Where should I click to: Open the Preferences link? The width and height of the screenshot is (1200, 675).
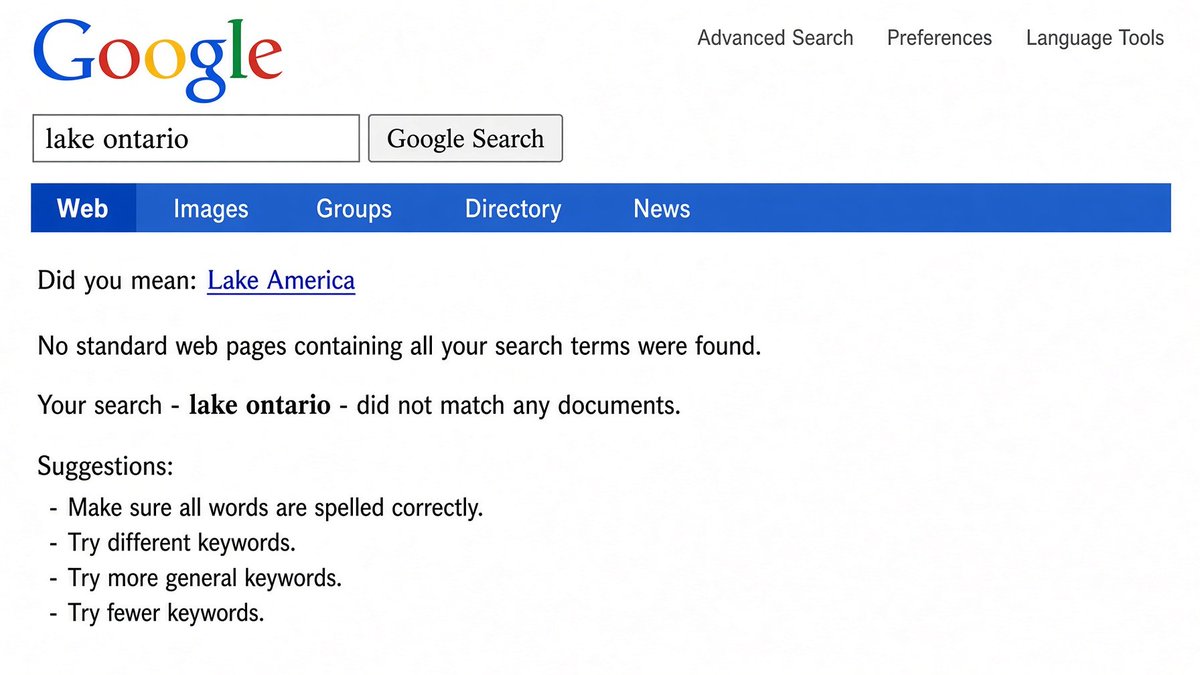coord(939,38)
